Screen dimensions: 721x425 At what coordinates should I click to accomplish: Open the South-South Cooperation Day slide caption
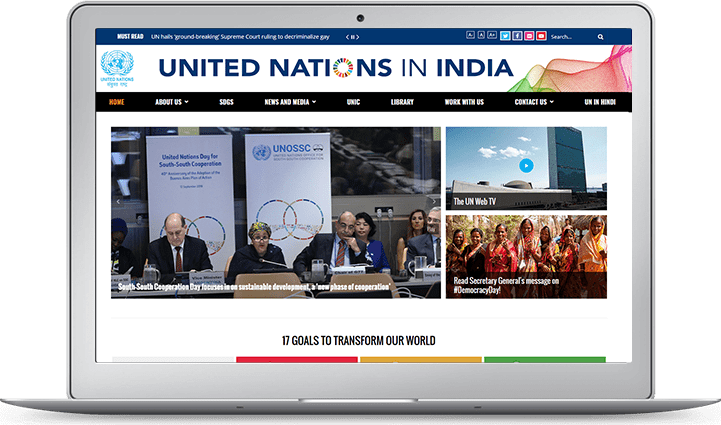tap(254, 287)
